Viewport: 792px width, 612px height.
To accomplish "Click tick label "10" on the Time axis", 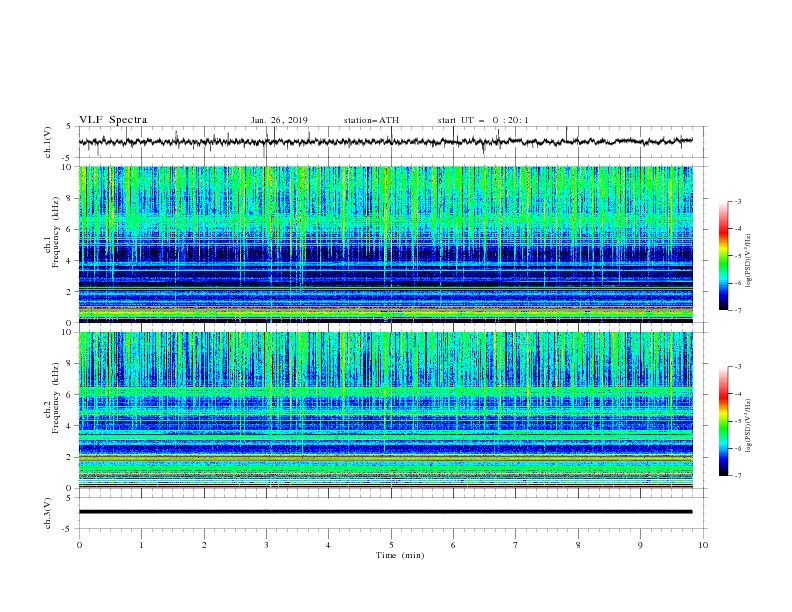I will (x=703, y=545).
